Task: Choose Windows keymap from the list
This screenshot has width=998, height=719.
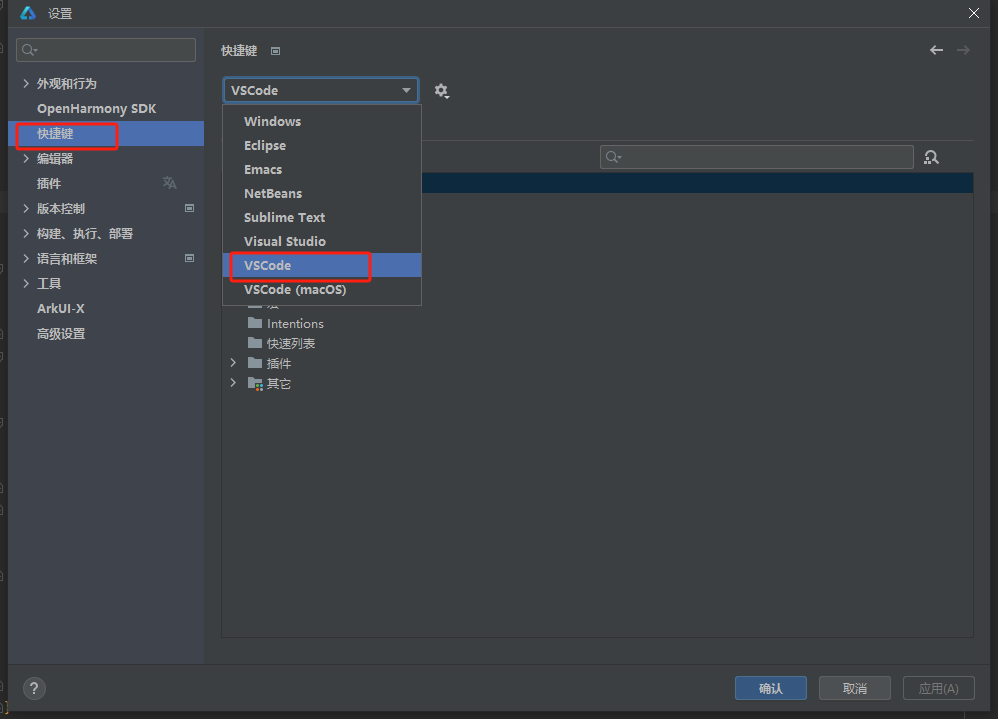Action: 321,122
